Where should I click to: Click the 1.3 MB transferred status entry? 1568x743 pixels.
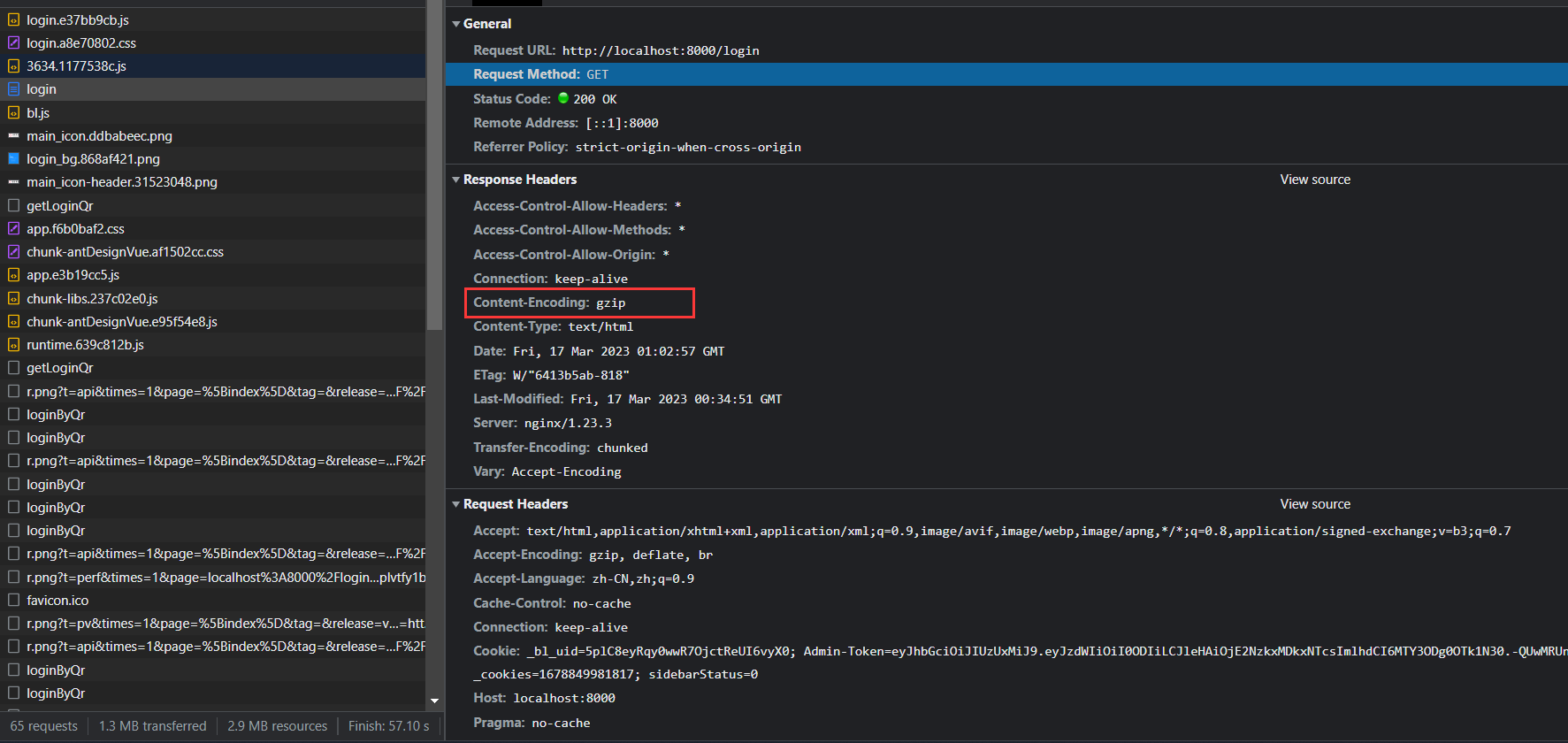pos(152,726)
